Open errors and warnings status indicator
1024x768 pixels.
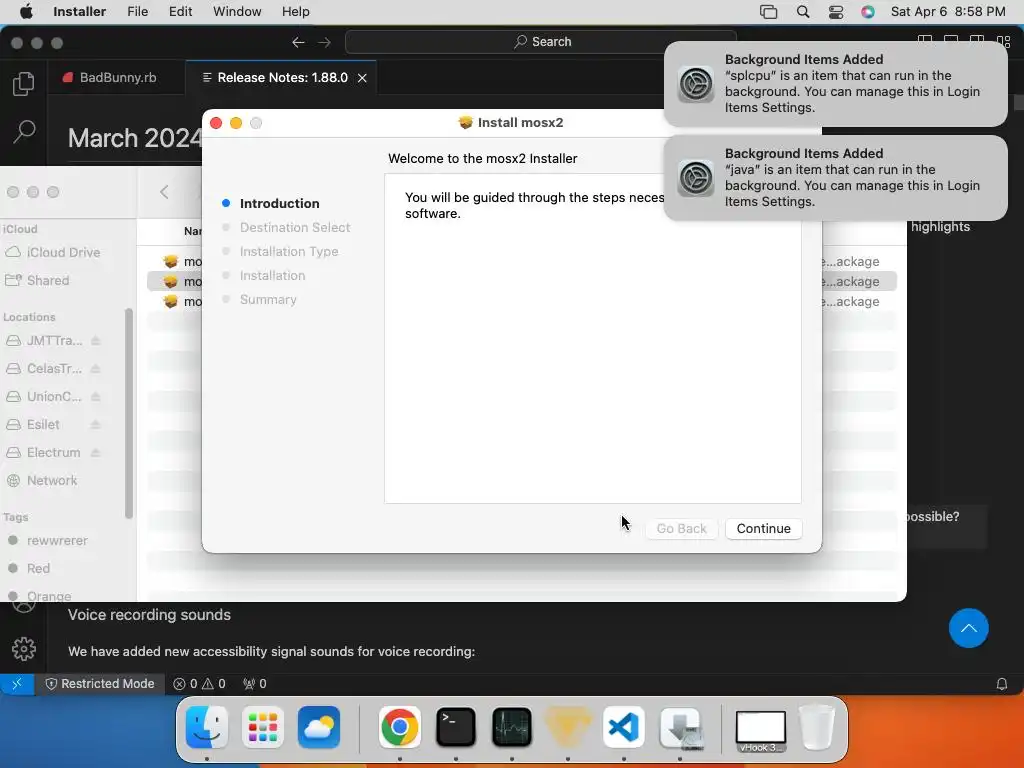199,684
